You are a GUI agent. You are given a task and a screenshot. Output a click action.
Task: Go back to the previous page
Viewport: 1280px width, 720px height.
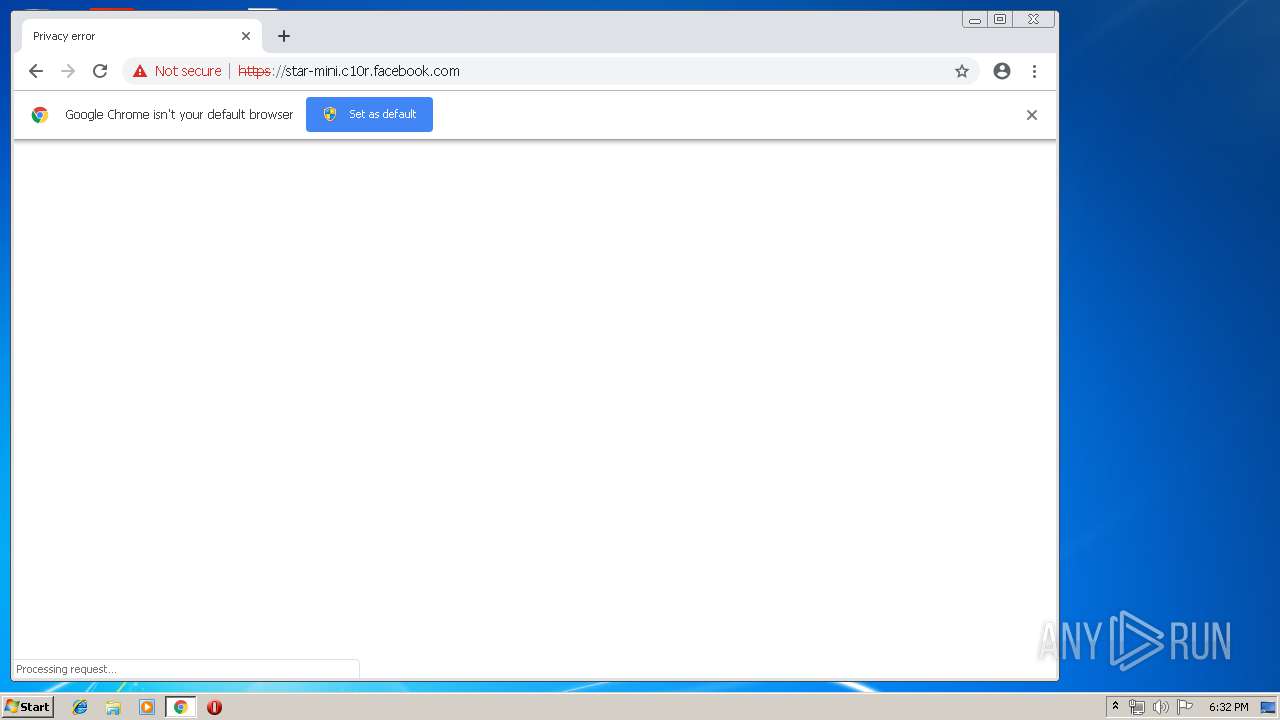point(36,71)
